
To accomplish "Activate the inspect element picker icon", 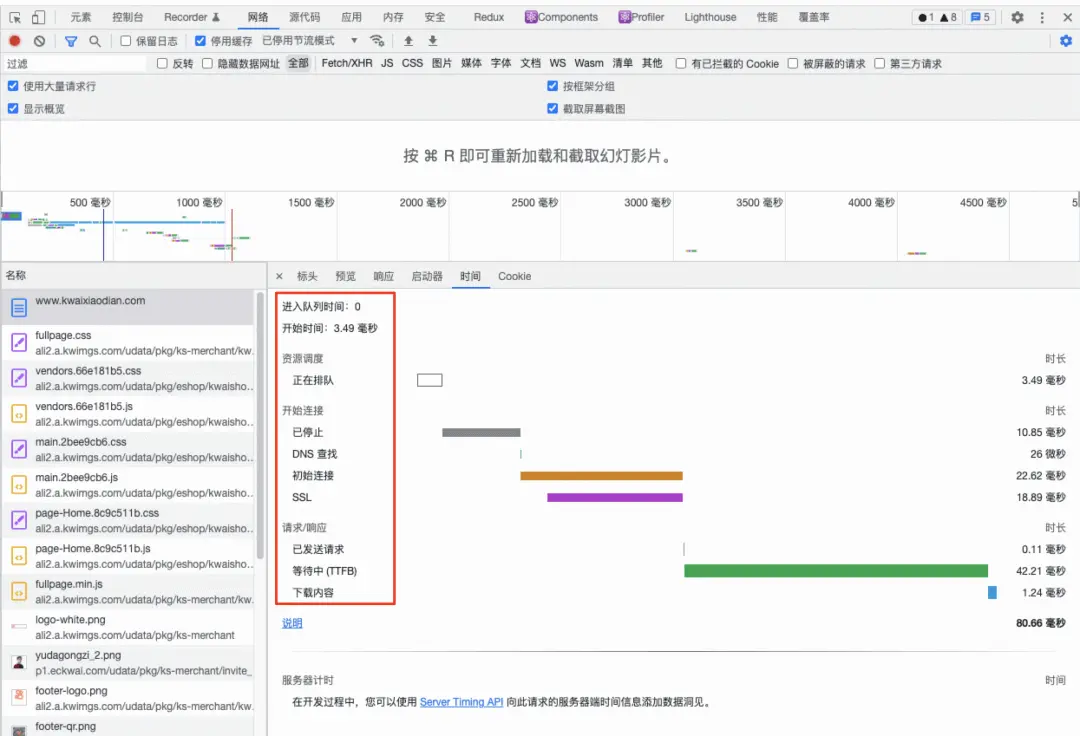I will (x=14, y=17).
